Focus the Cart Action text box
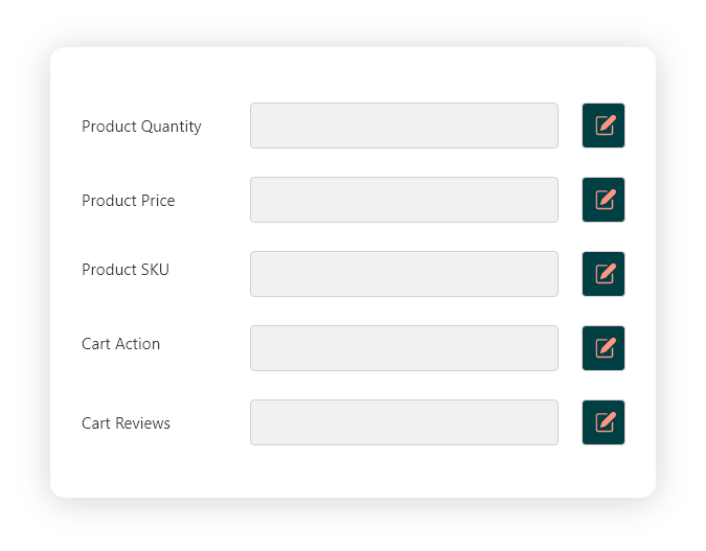The image size is (706, 551). [404, 348]
